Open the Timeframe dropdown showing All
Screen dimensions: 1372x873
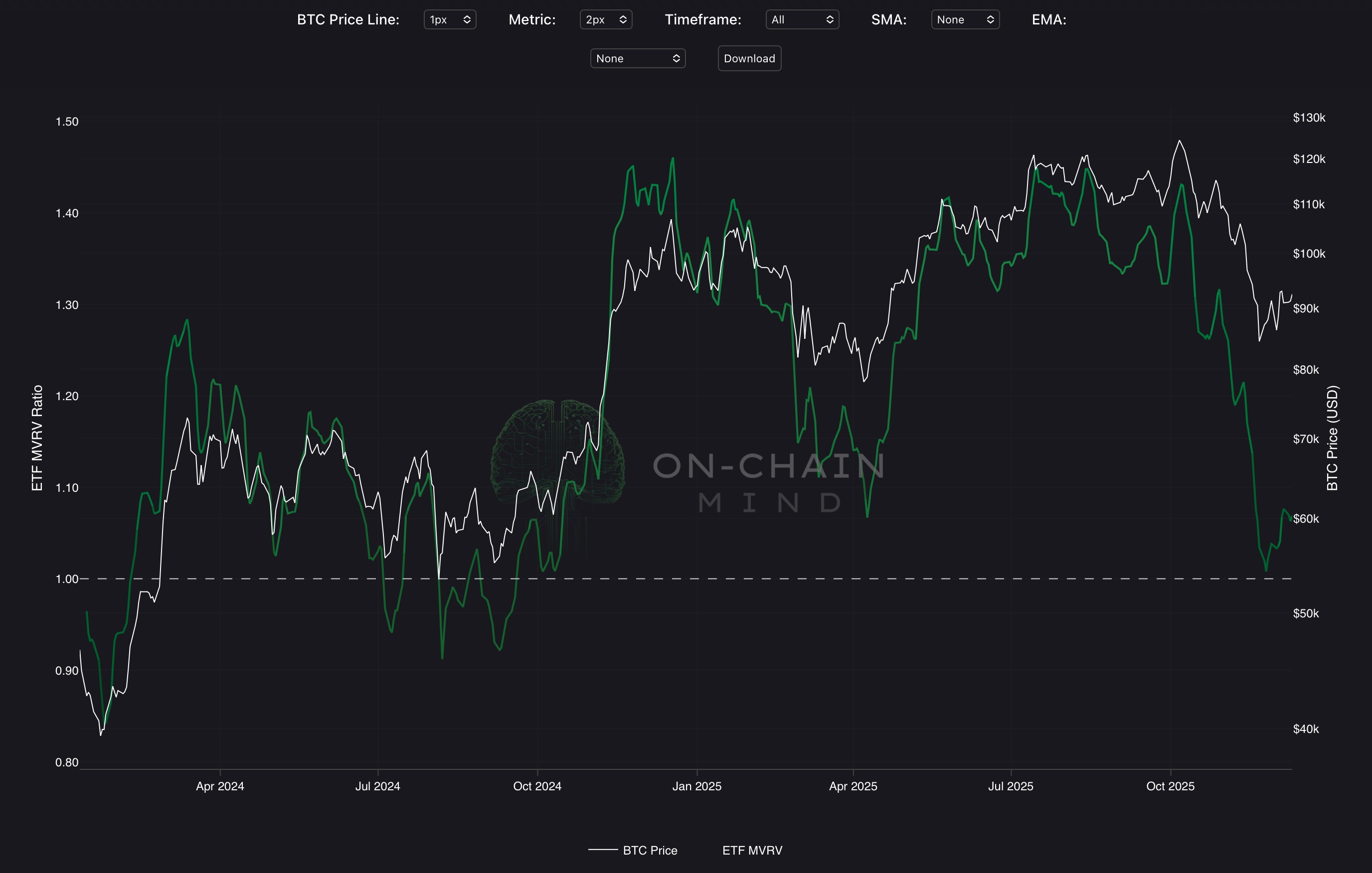click(x=802, y=19)
